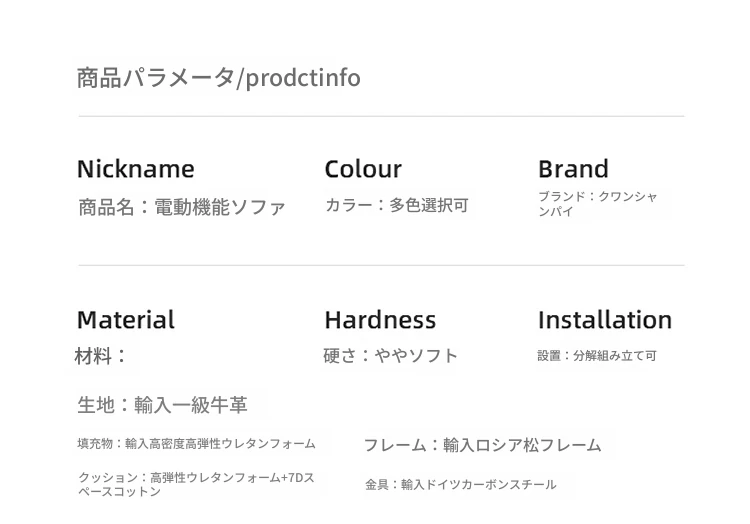
Task: Select the Material heading
Action: pos(126,320)
